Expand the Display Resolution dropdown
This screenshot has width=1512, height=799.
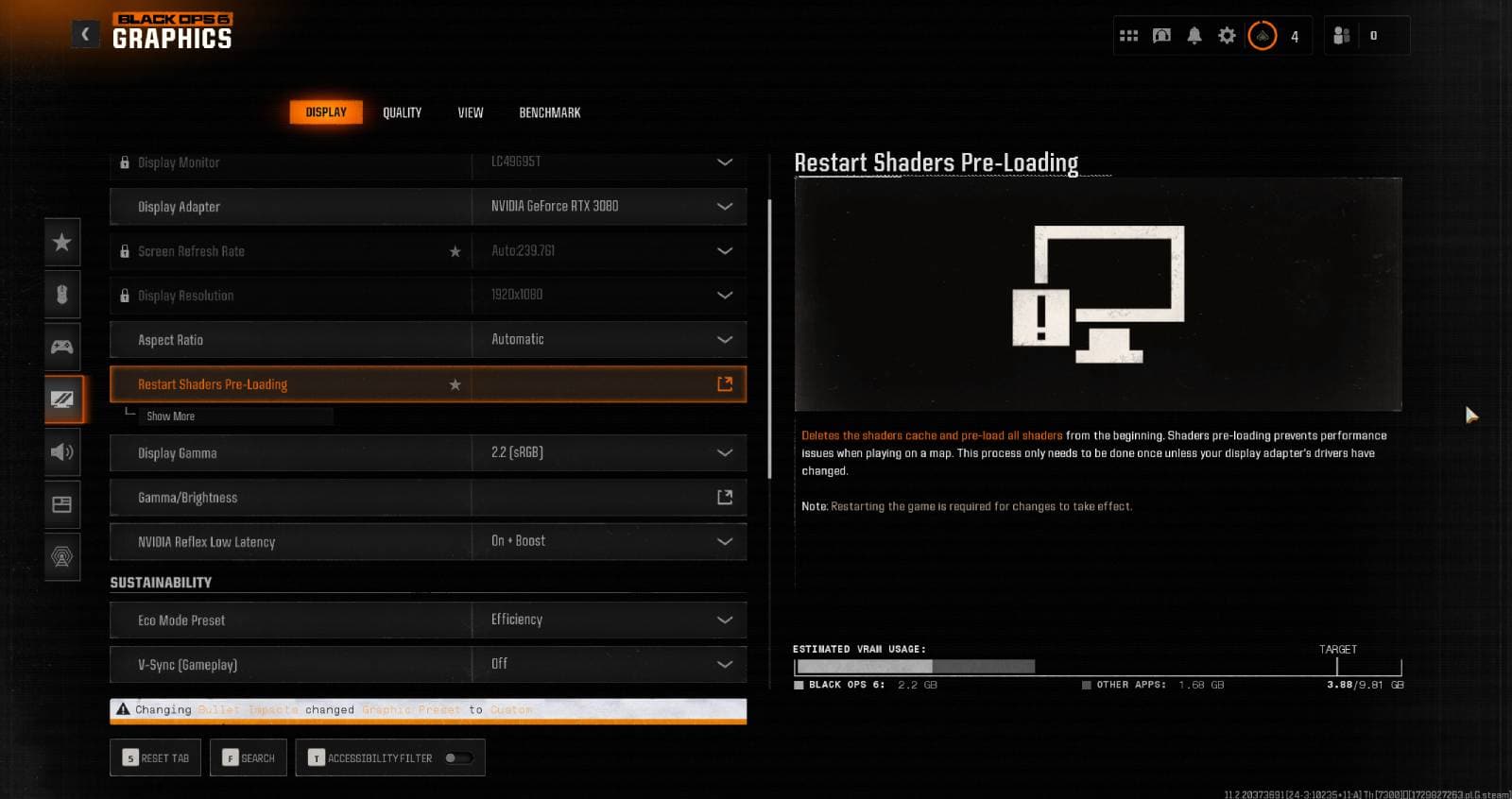tap(725, 296)
